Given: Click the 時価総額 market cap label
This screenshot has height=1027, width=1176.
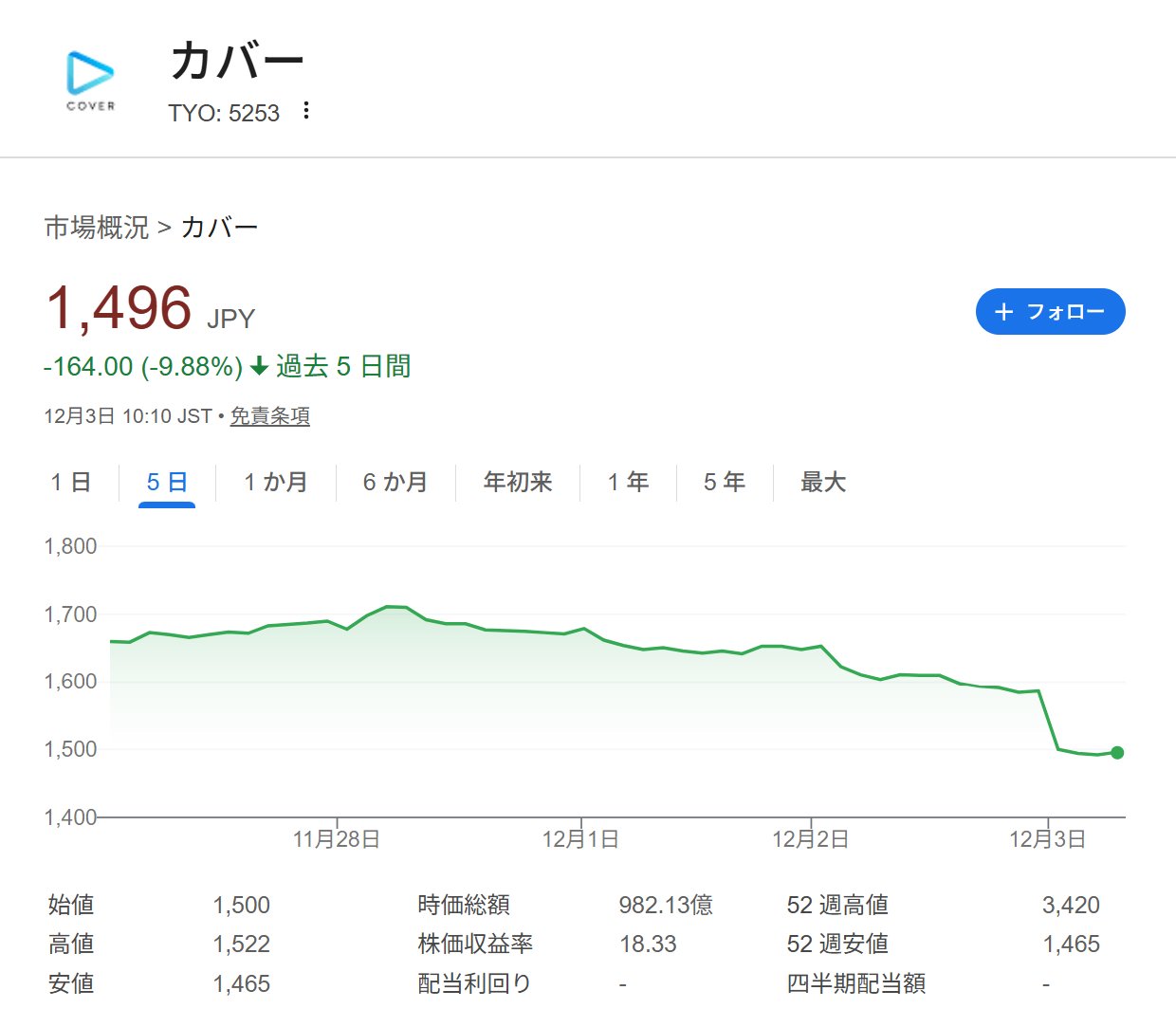Looking at the screenshot, I should tap(464, 906).
